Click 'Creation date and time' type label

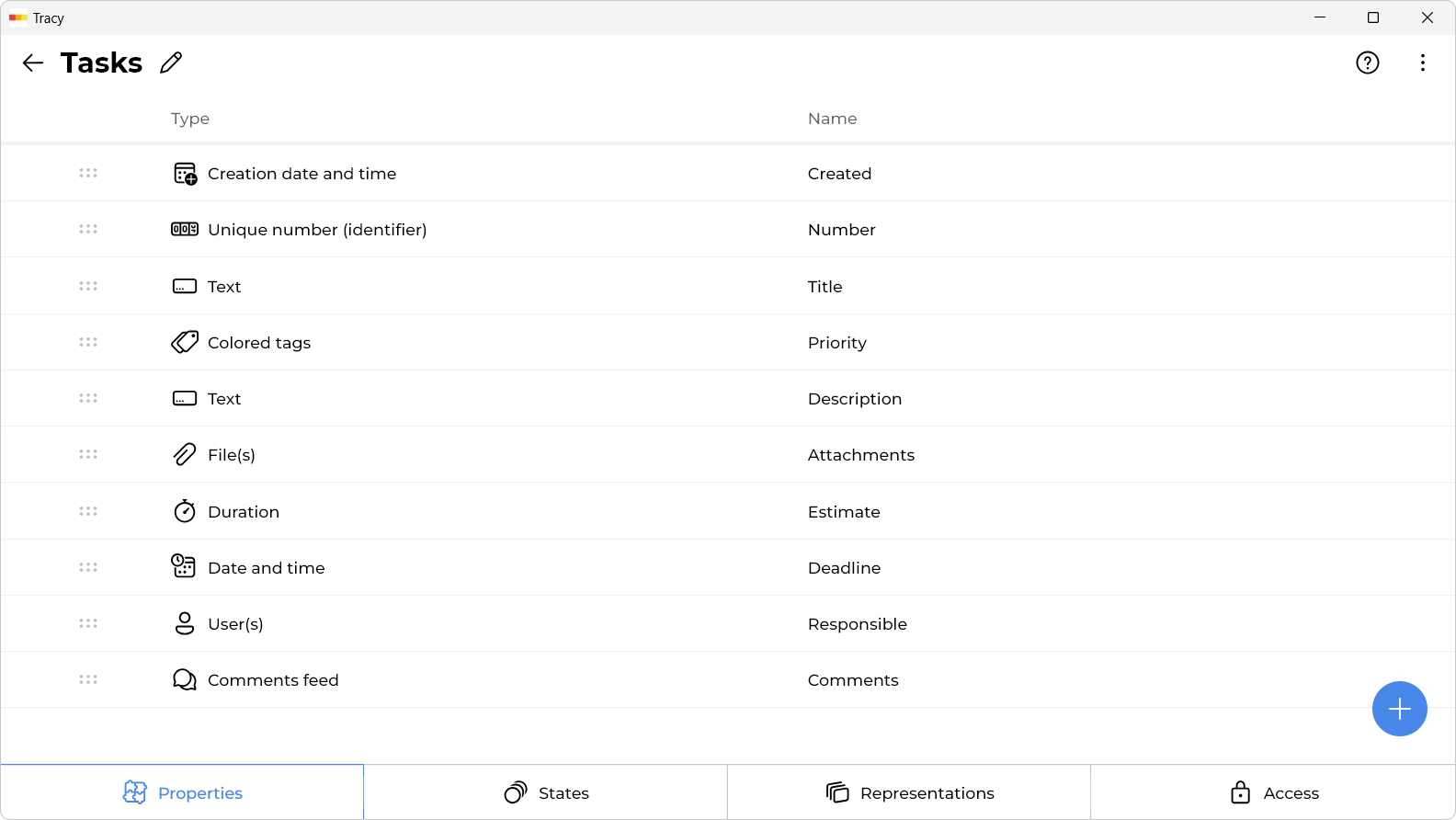tap(301, 174)
